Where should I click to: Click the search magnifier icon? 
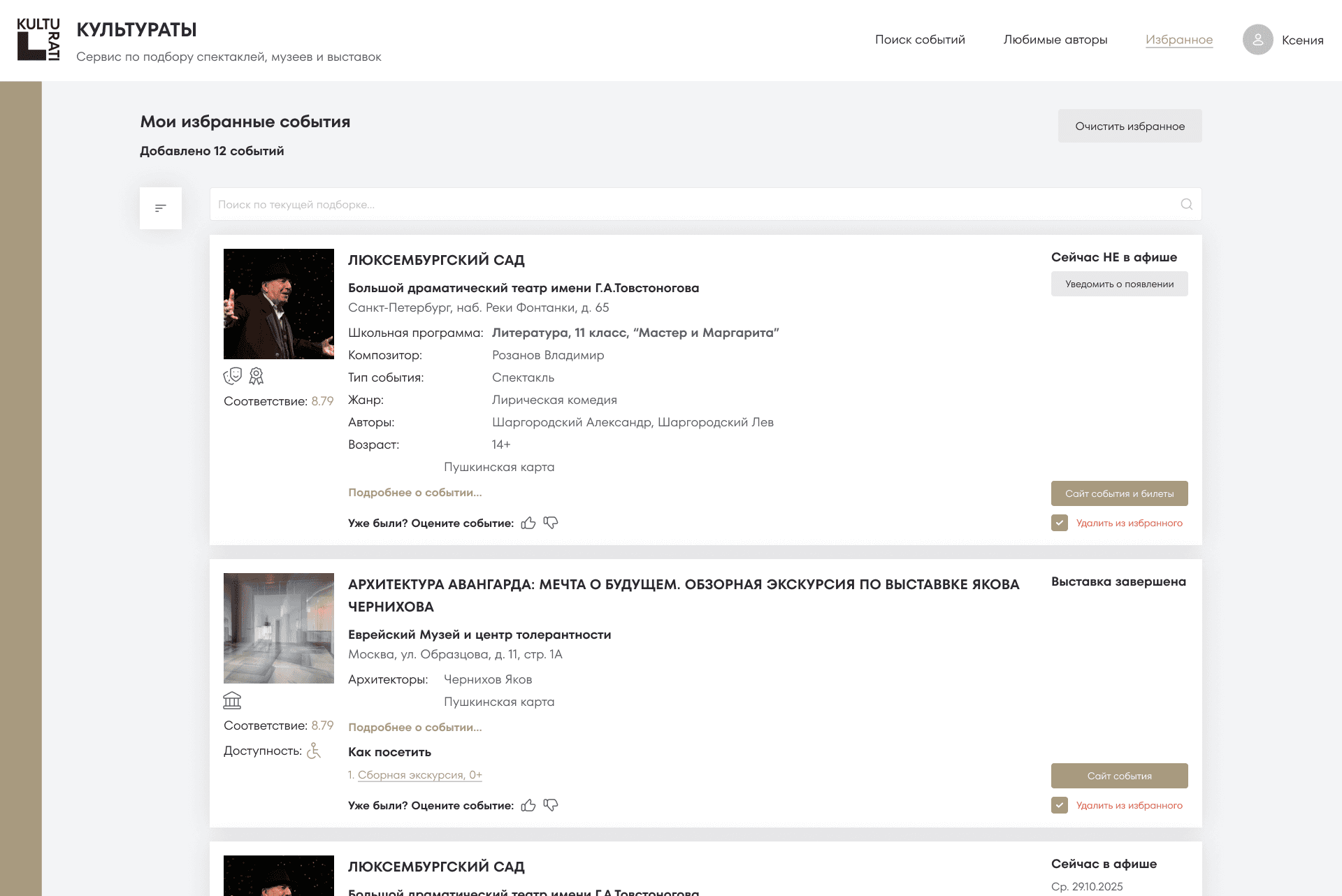click(x=1186, y=204)
